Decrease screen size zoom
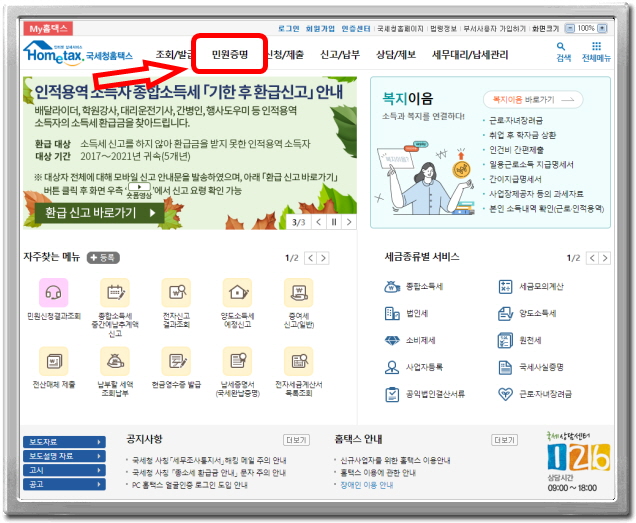 [570, 28]
